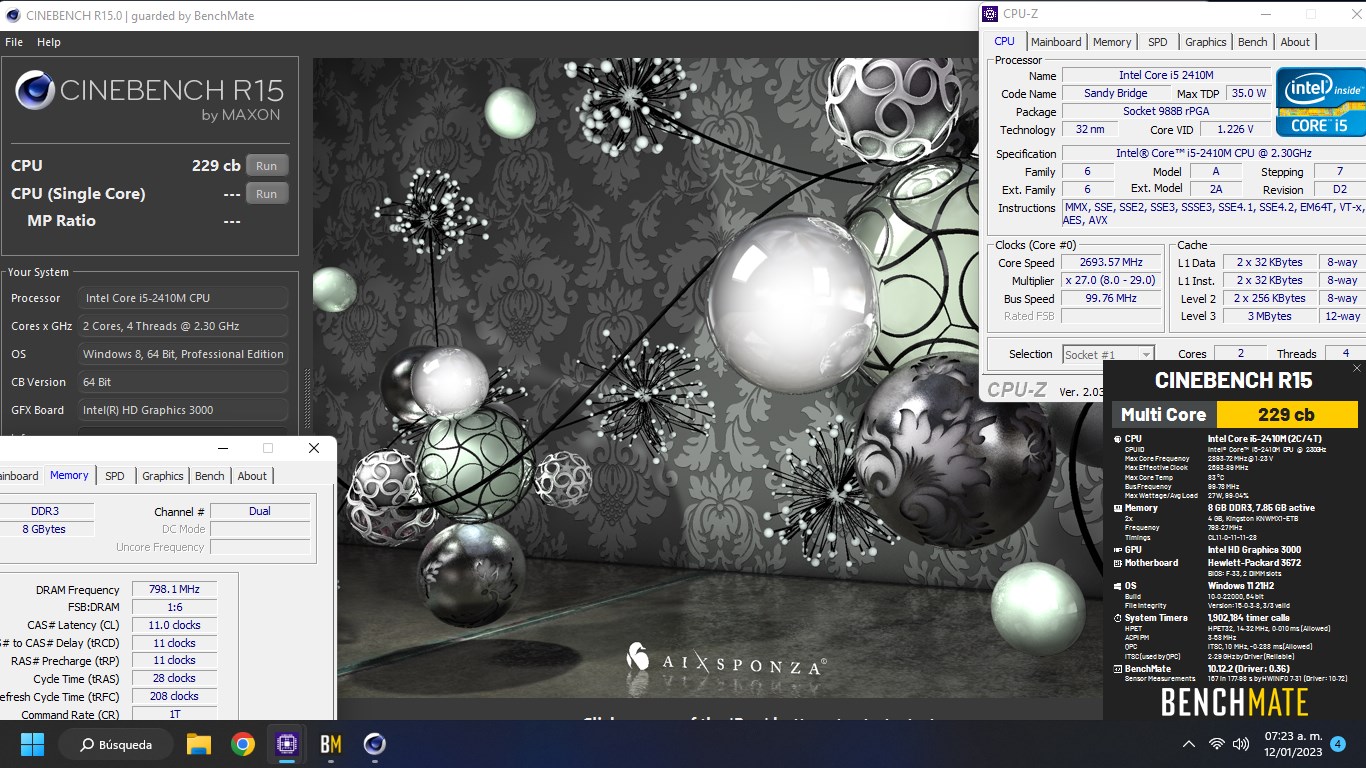Switch to Bench tab in CPU-Z processor window
The image size is (1366, 768).
coord(1252,42)
